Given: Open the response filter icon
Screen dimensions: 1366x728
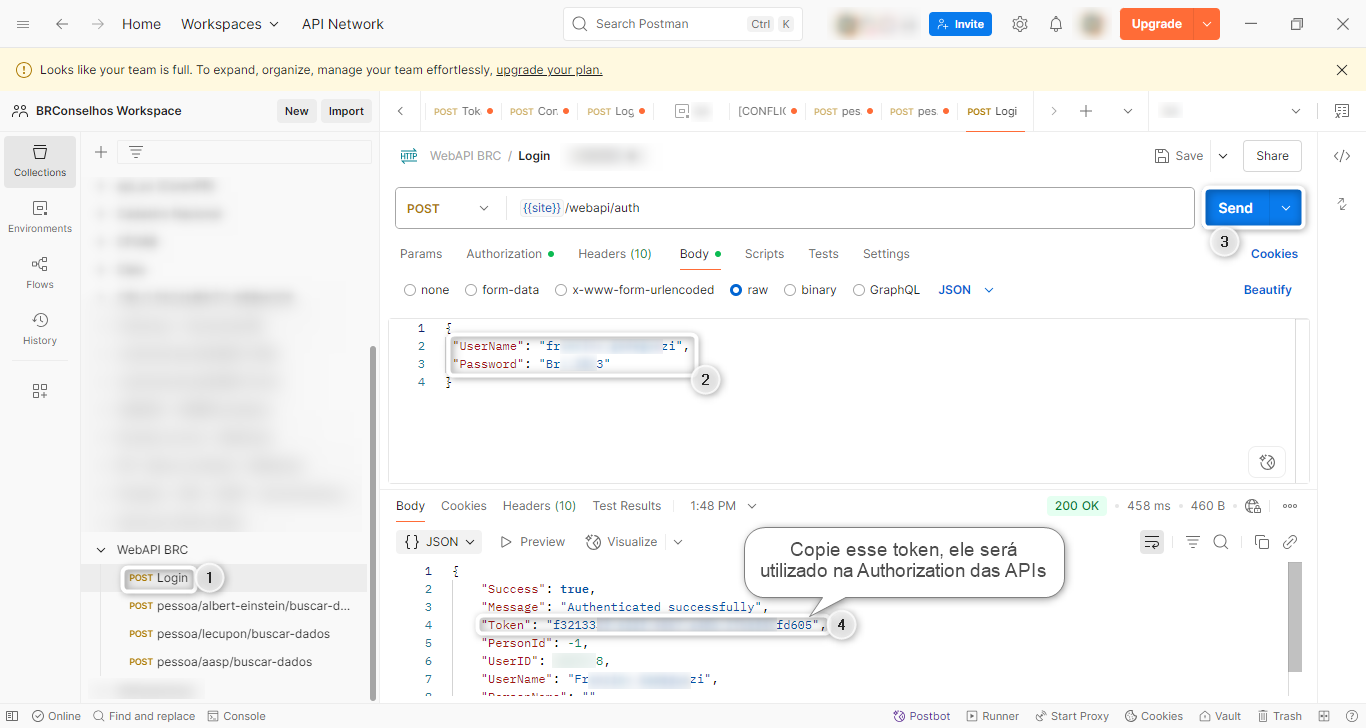Looking at the screenshot, I should [1192, 542].
